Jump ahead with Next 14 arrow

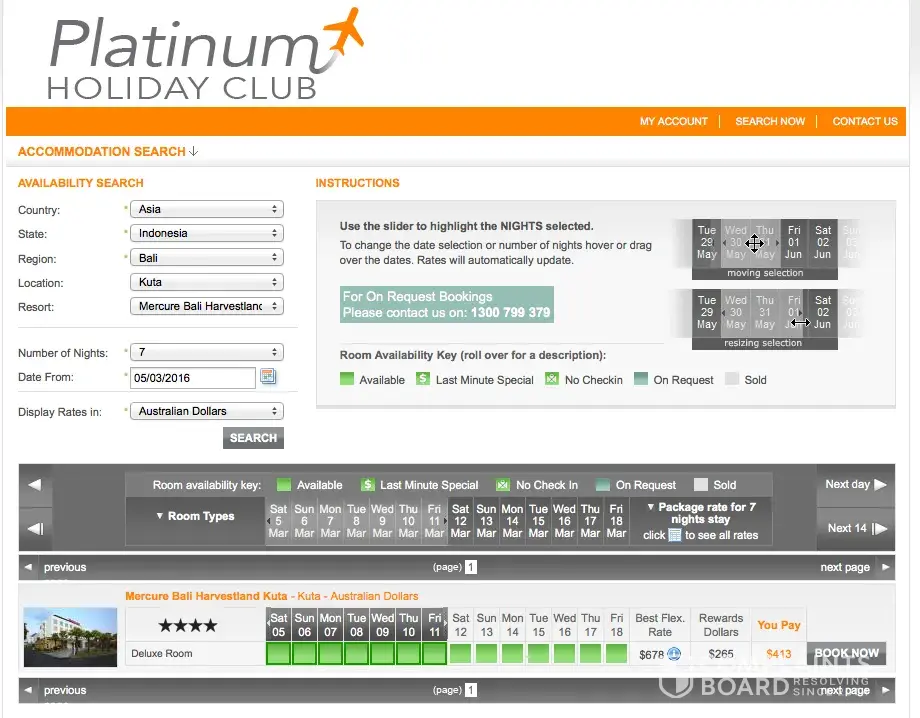(x=855, y=528)
